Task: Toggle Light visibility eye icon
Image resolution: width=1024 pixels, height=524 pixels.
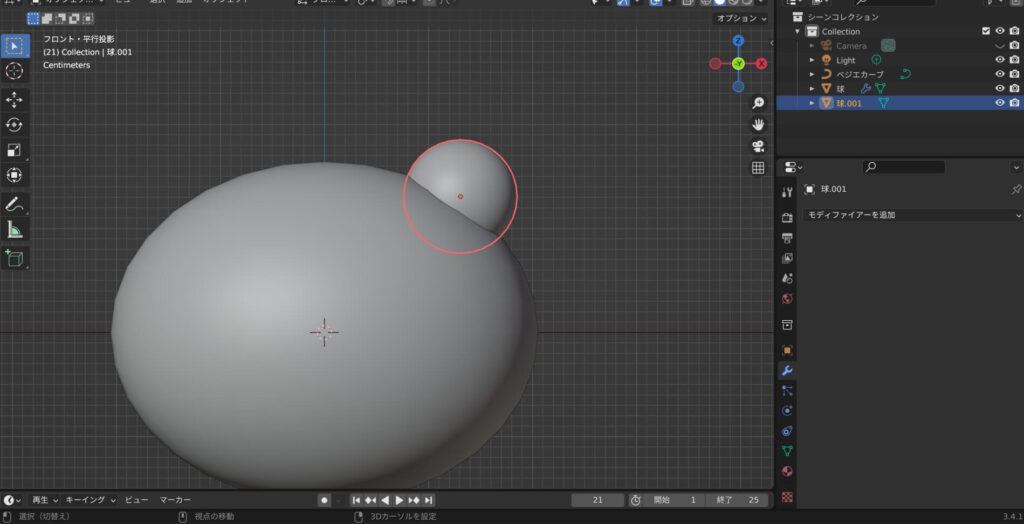Action: coord(999,60)
